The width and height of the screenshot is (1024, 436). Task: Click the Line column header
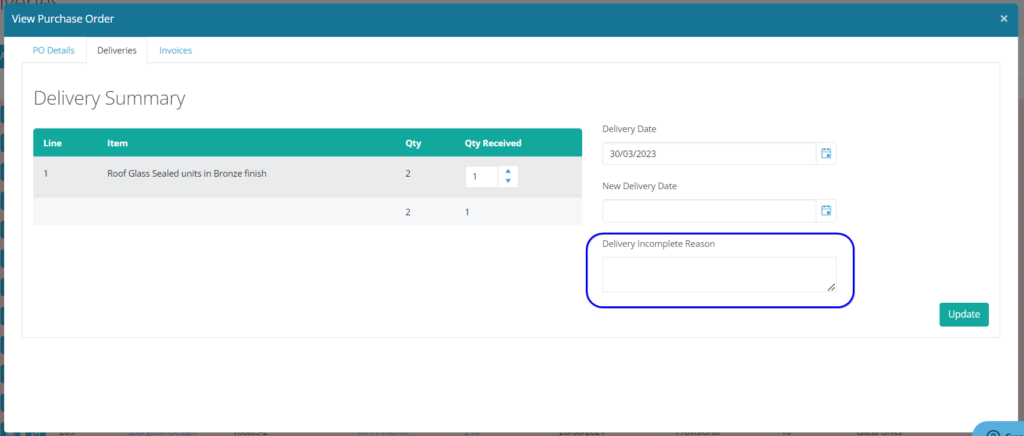53,143
